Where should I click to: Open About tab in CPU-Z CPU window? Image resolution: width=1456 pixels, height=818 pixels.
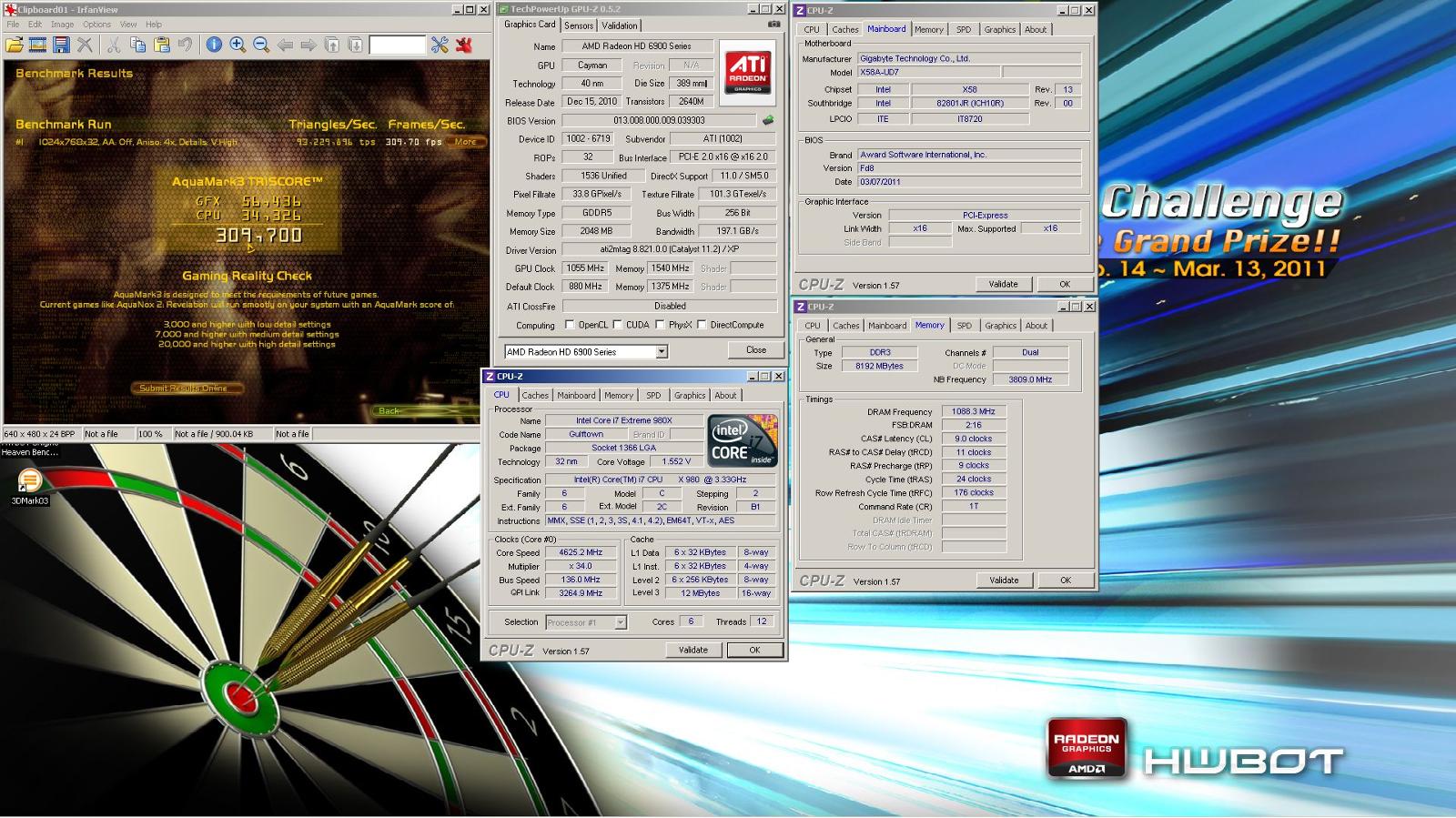click(x=725, y=395)
